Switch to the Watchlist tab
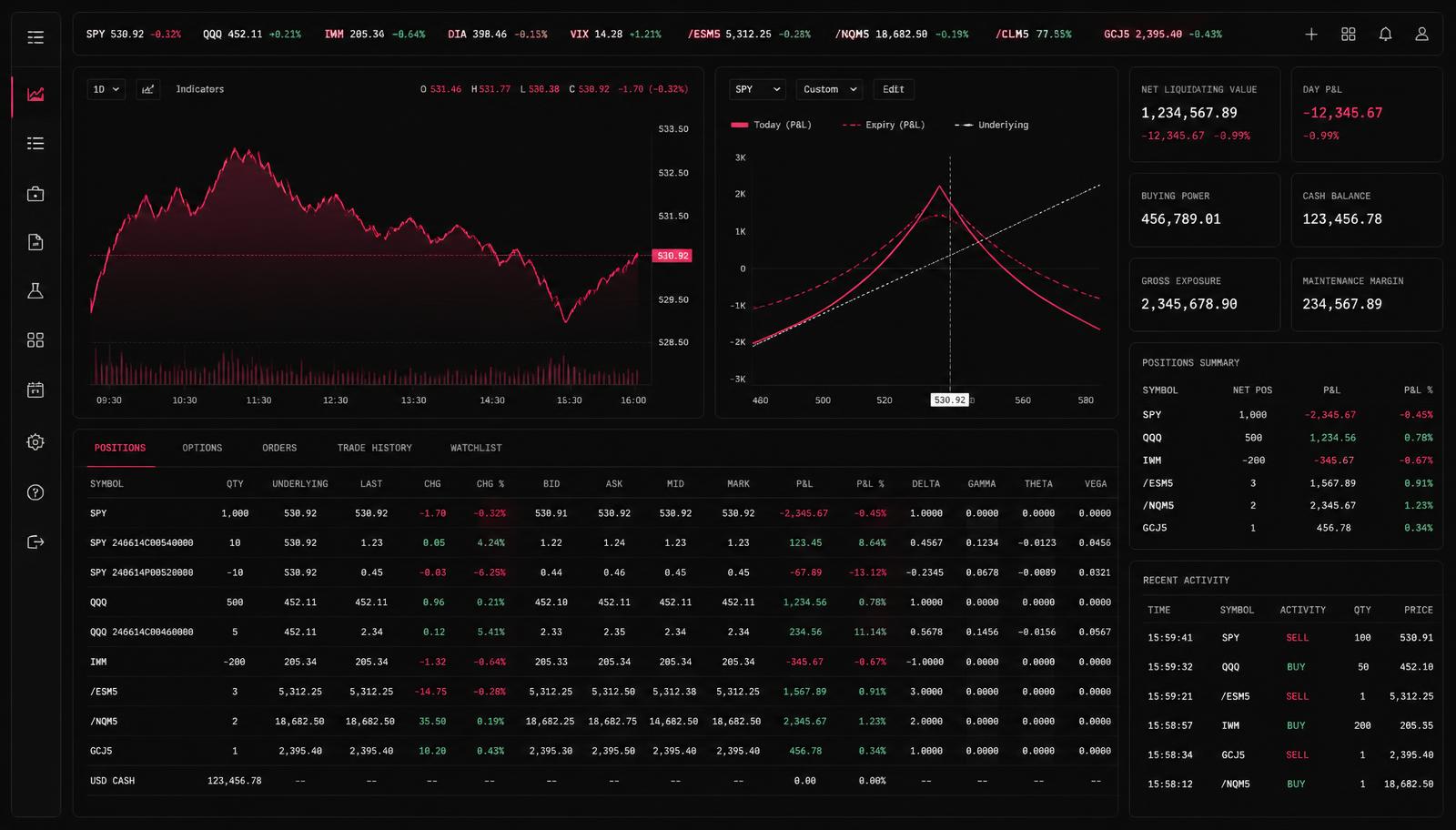 476,448
